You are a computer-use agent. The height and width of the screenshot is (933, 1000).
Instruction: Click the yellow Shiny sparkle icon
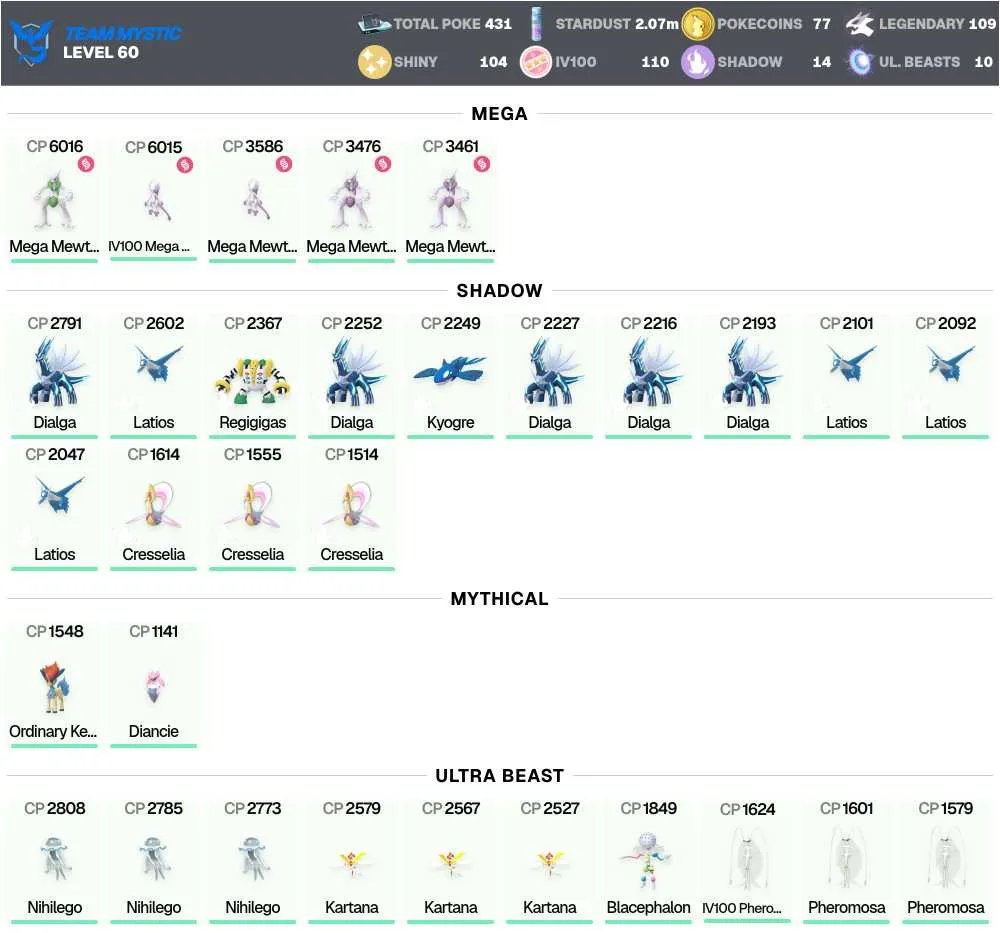(374, 62)
